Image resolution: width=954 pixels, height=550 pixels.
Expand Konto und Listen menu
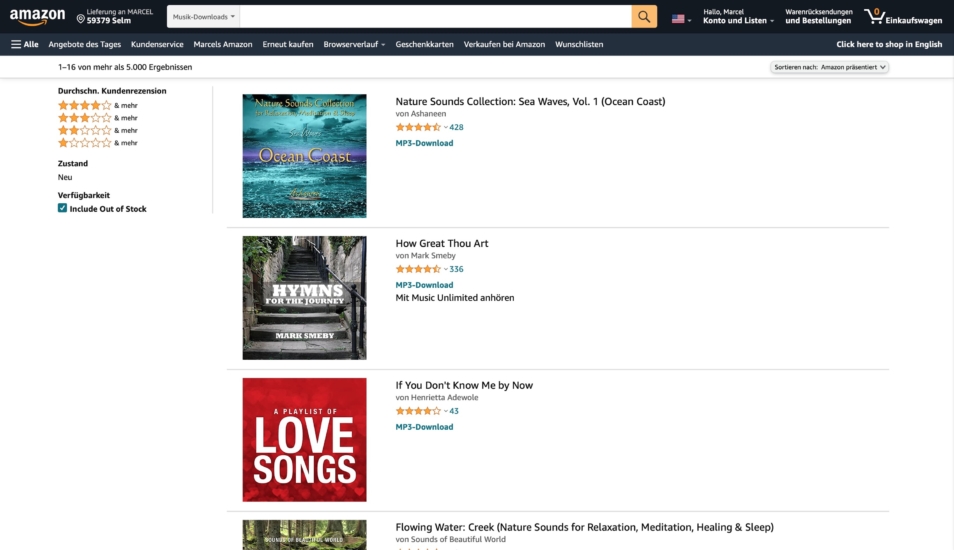[x=738, y=21]
